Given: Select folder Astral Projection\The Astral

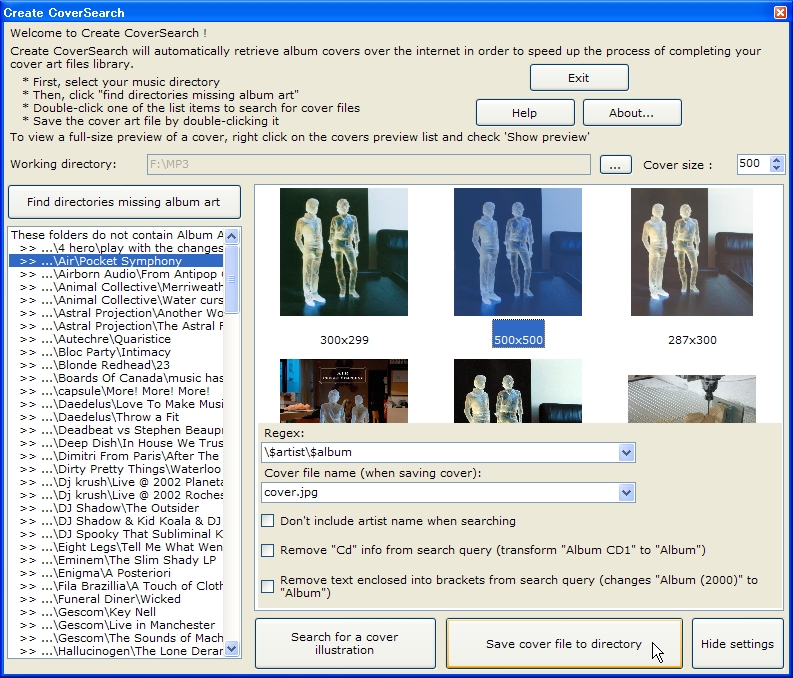Looking at the screenshot, I should (116, 326).
